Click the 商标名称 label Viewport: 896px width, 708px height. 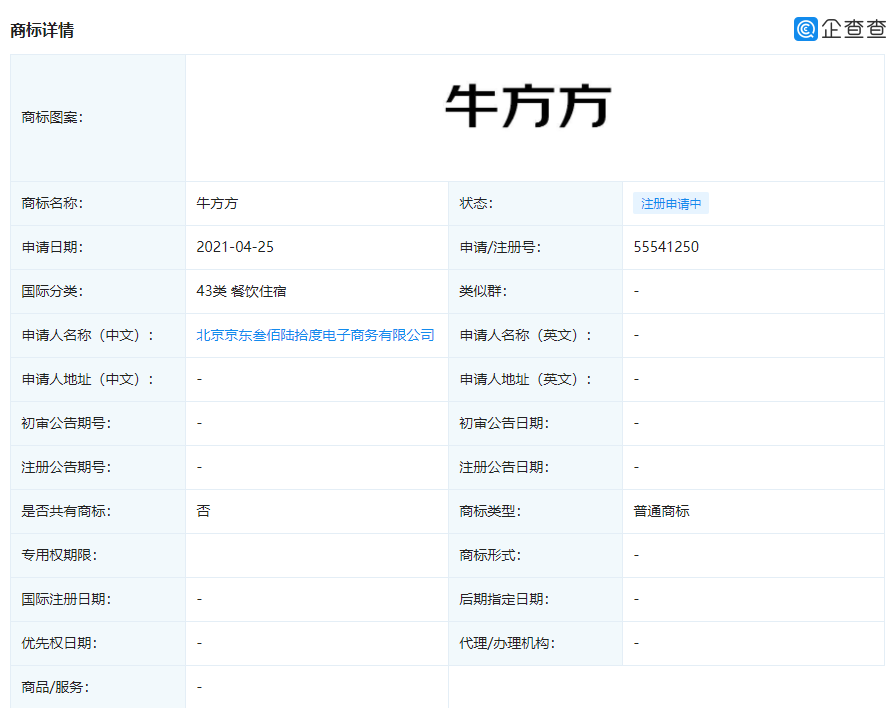tap(52, 203)
